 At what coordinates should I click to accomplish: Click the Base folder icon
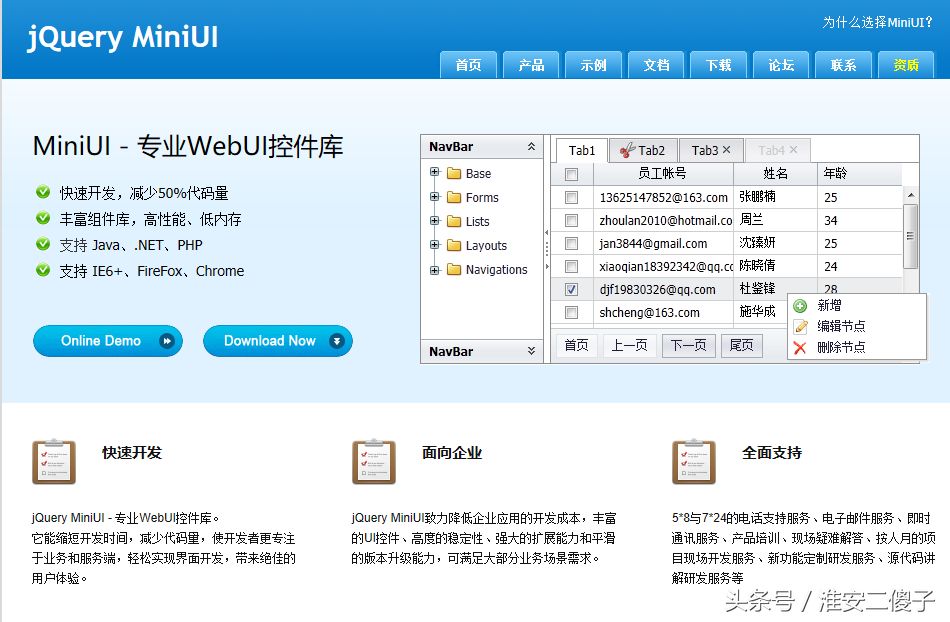pyautogui.click(x=454, y=174)
